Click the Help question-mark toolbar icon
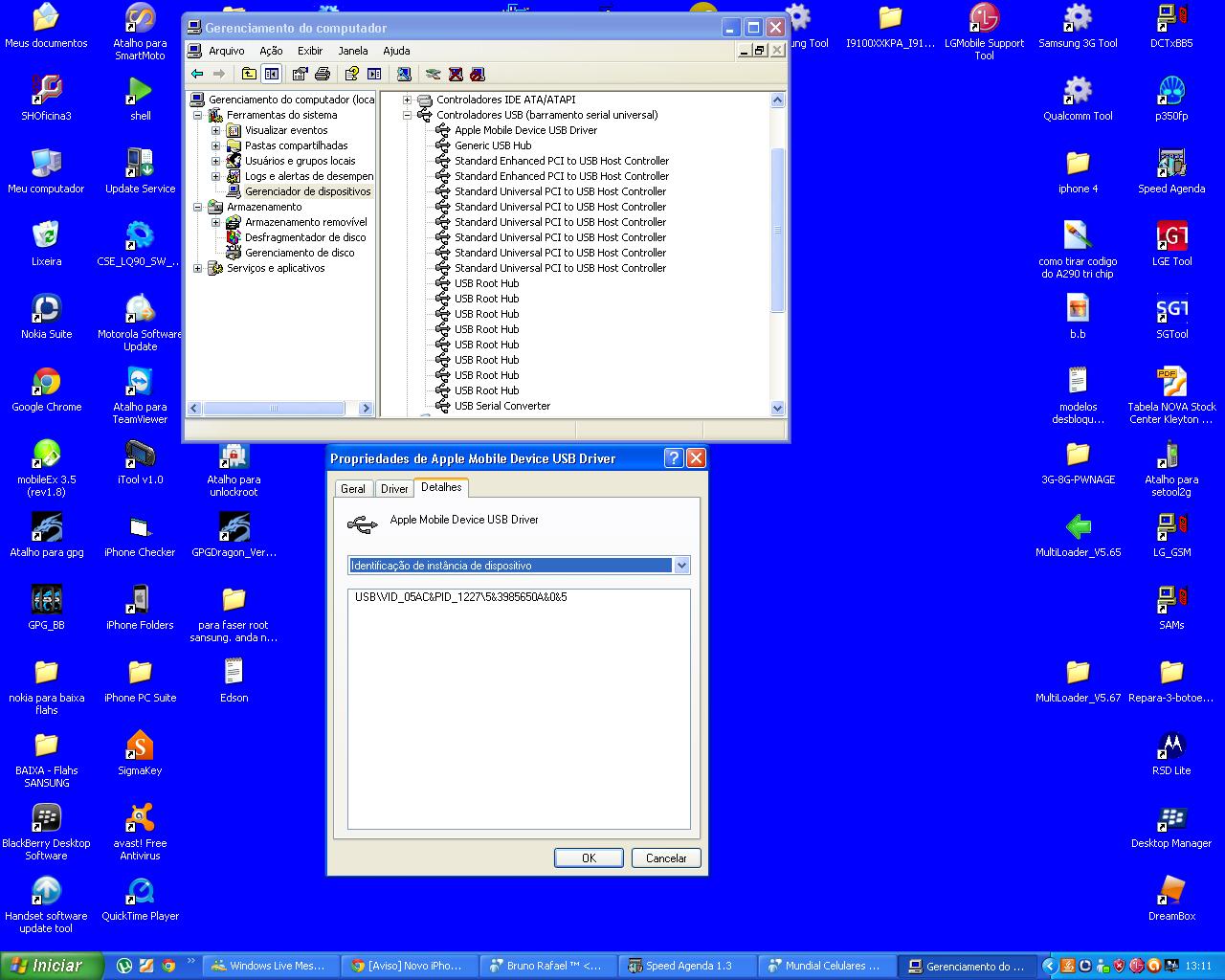 [x=351, y=75]
